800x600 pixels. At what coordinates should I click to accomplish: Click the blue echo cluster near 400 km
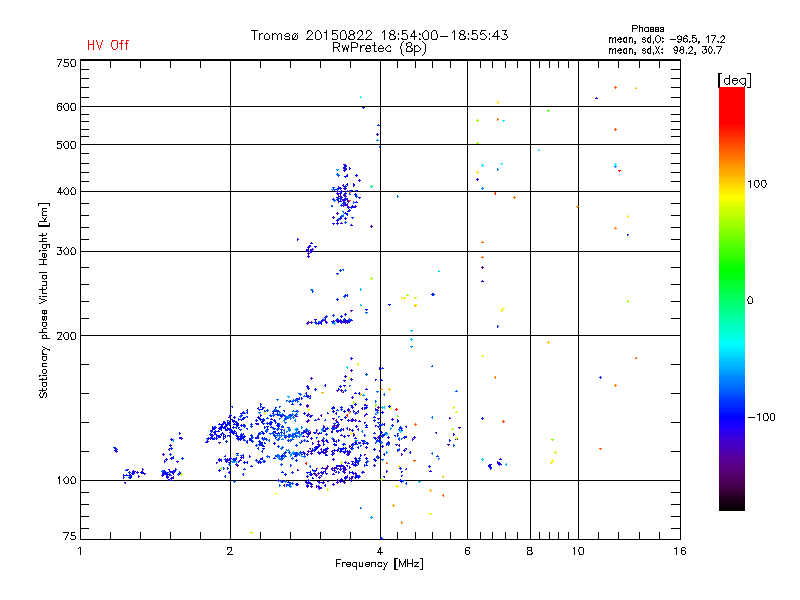click(345, 195)
